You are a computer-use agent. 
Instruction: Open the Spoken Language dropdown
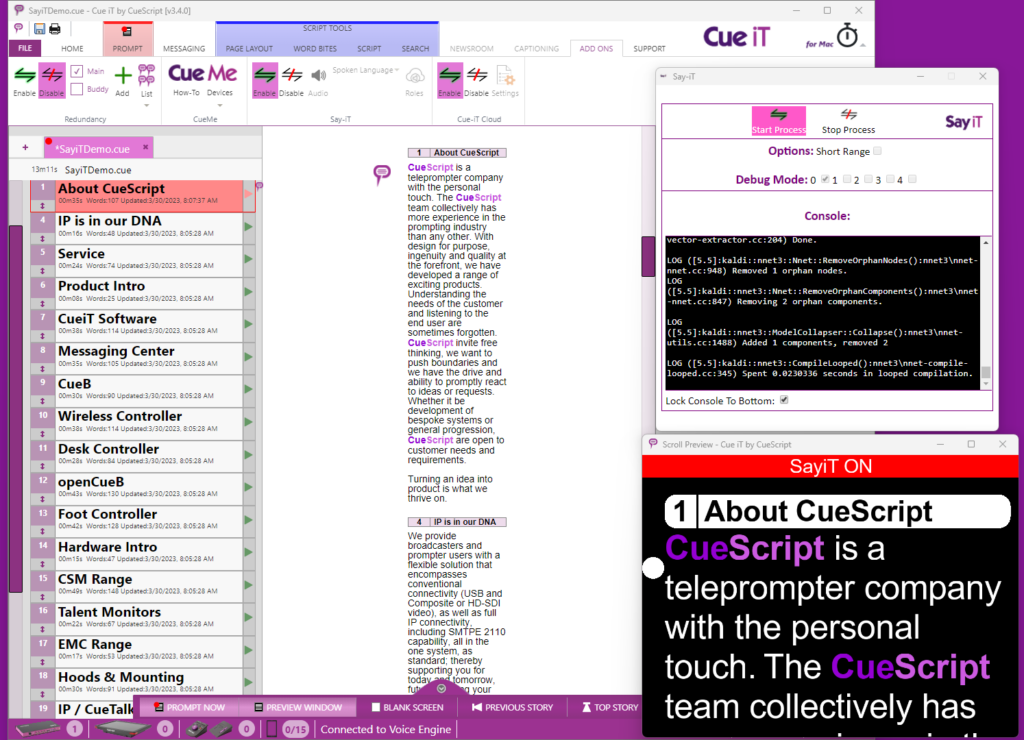tap(371, 69)
